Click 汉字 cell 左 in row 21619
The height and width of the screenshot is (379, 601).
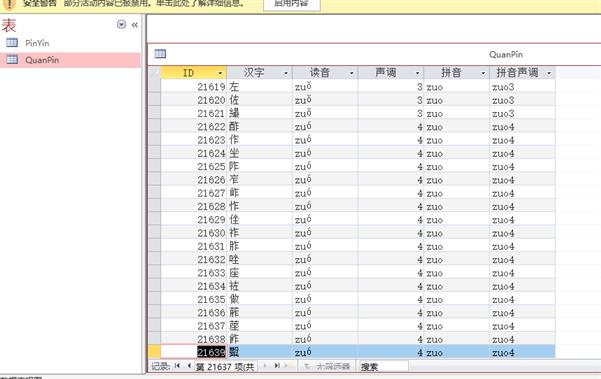[259, 87]
